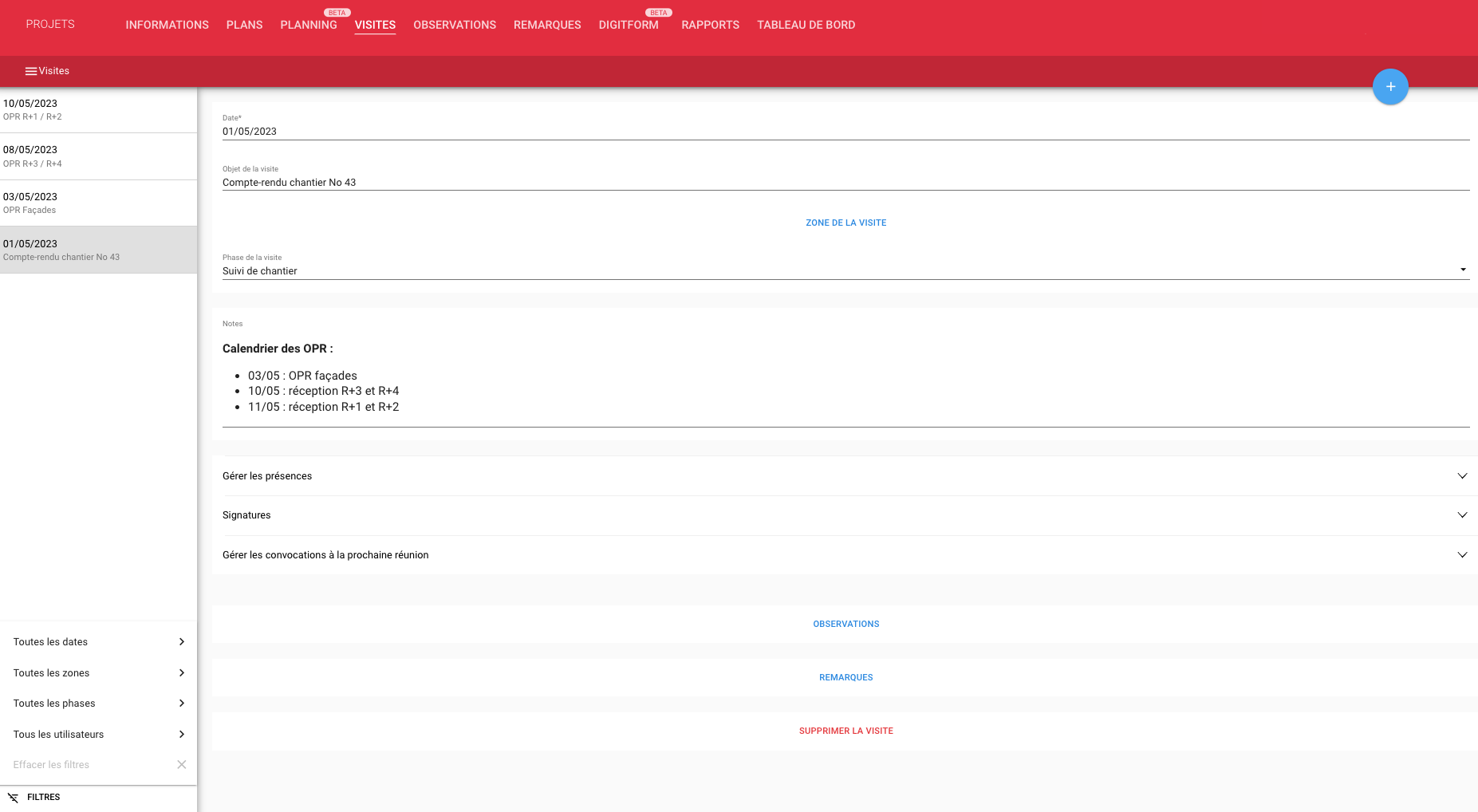
Task: Go to the Rapports tab
Action: point(710,26)
